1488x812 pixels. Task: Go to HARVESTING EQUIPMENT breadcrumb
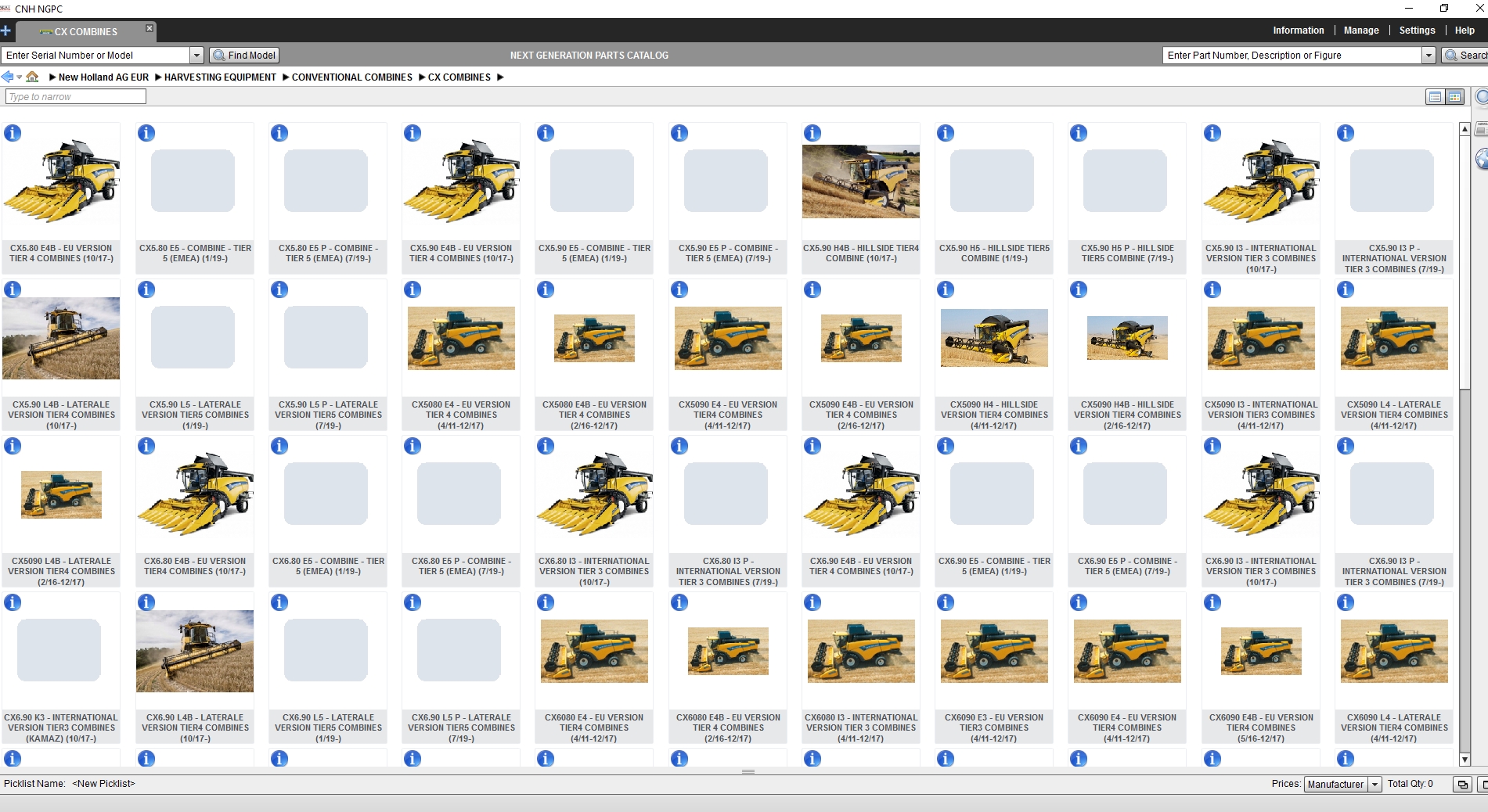220,77
